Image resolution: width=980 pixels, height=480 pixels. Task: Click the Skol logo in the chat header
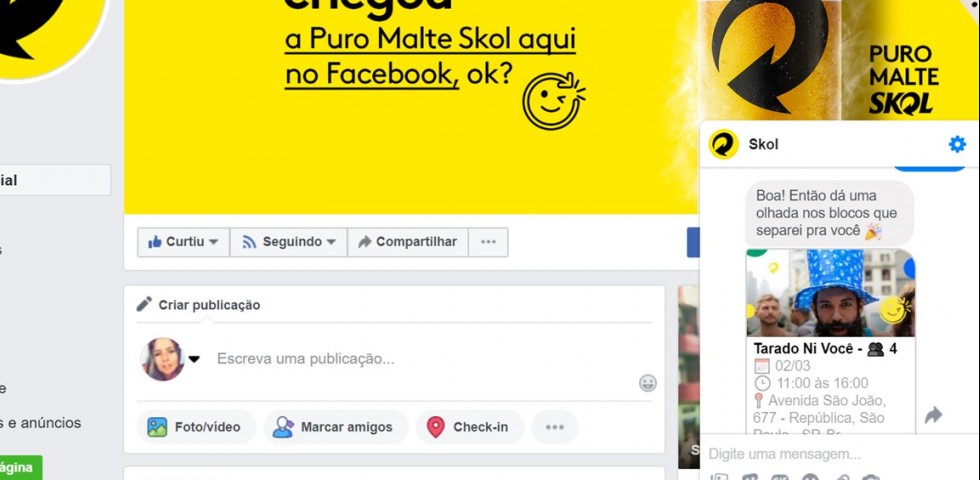pyautogui.click(x=724, y=144)
